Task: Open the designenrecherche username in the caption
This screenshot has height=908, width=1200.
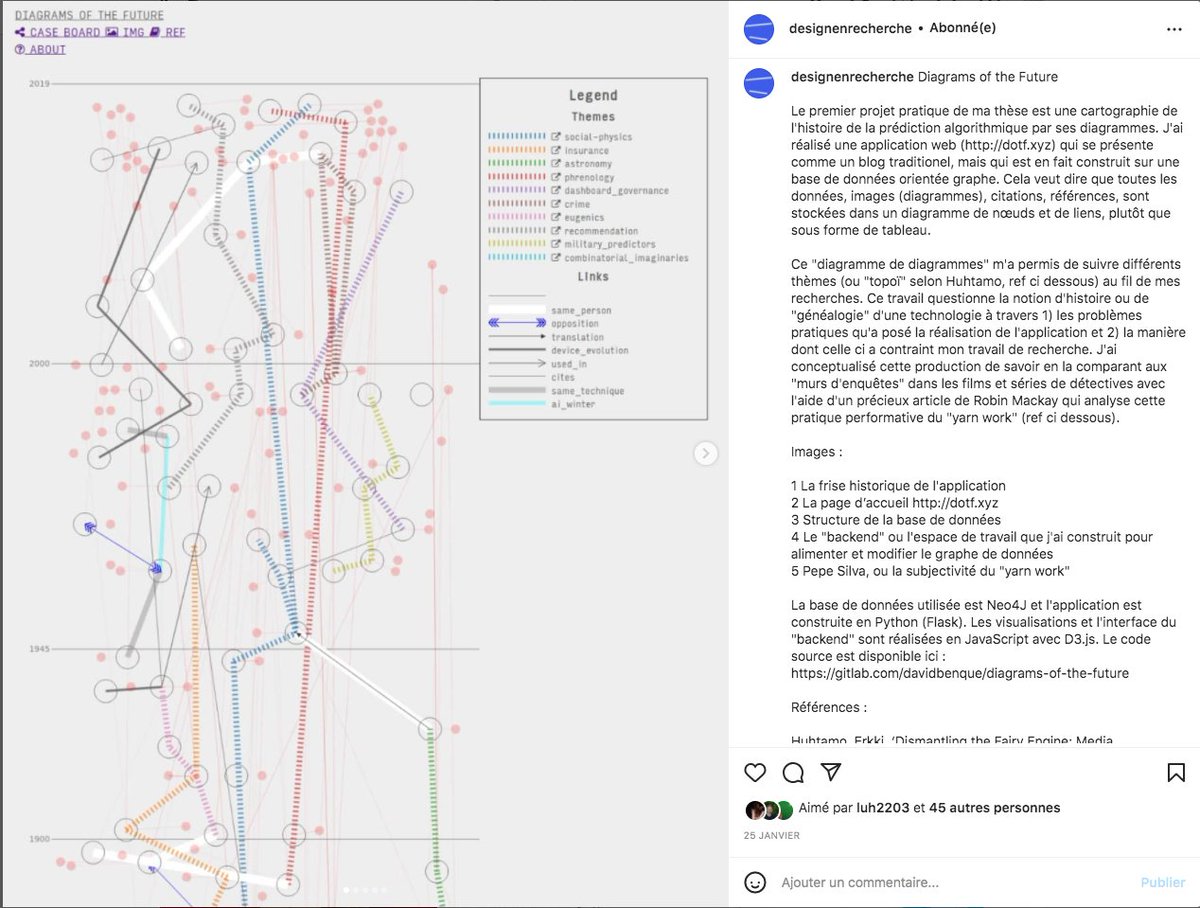Action: pos(851,77)
